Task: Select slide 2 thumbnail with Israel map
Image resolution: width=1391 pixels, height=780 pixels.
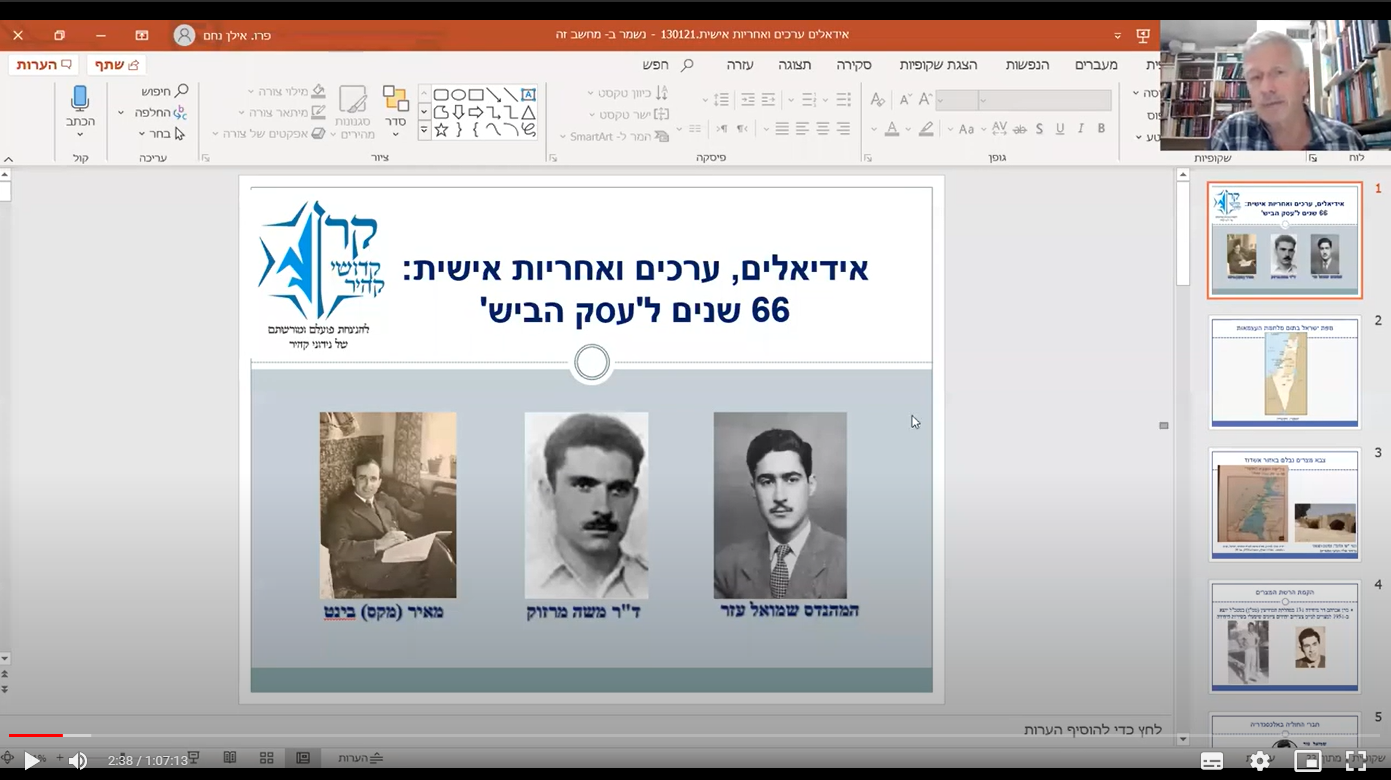Action: tap(1285, 372)
